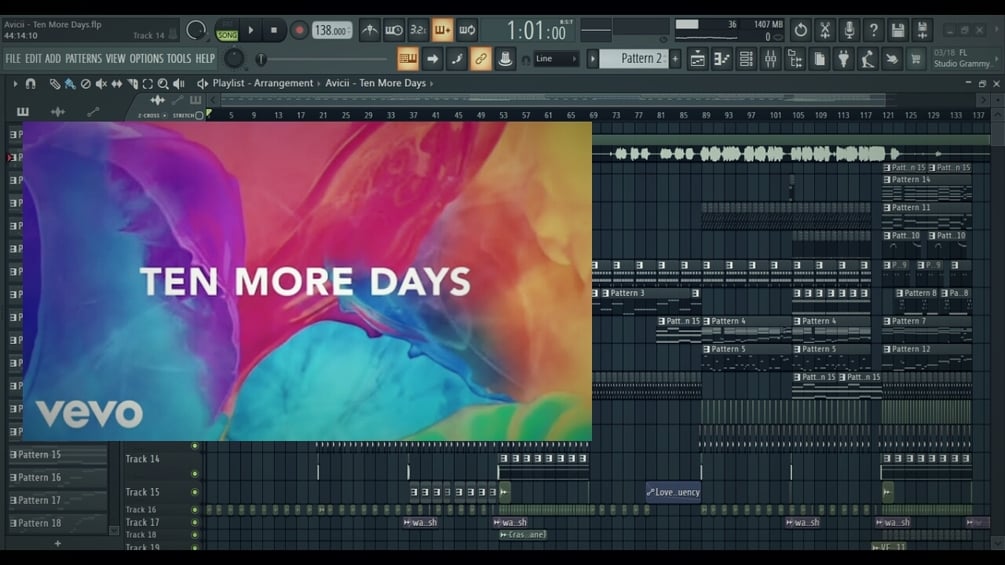
Task: Open the tempo tapper icon
Action: pos(868,59)
